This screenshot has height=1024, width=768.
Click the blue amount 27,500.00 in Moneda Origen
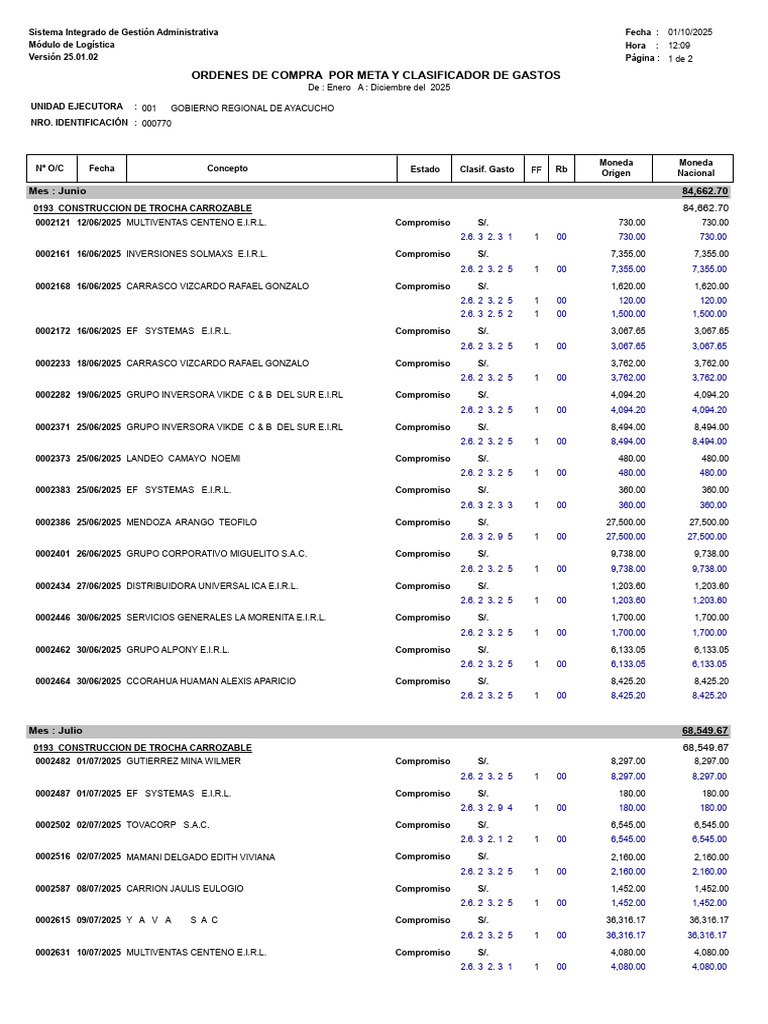(x=626, y=537)
